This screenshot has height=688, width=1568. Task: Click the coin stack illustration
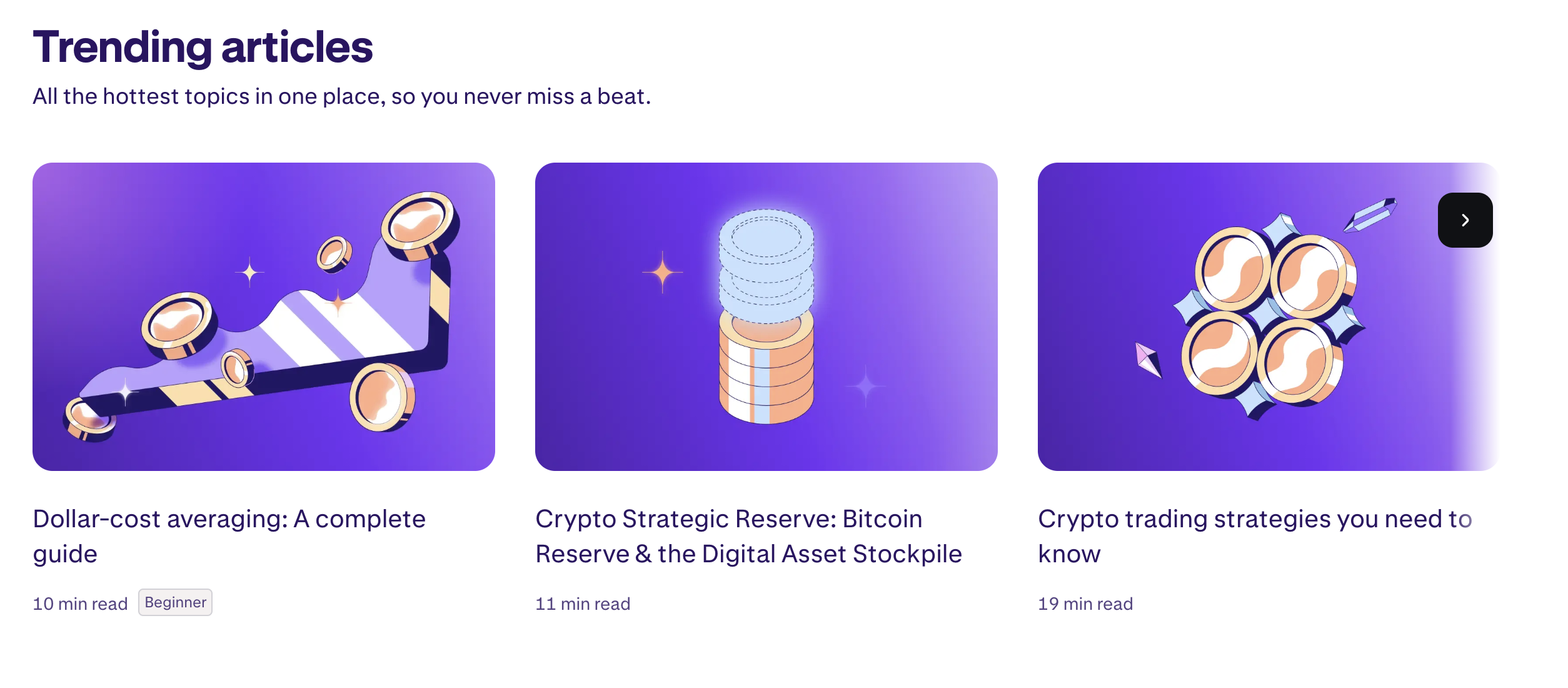(766, 316)
